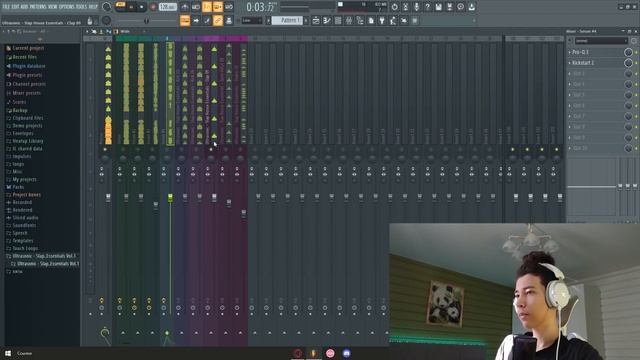Toggle the typing keyboard to piano icon
Viewport: 640px width, 360px height.
[x=185, y=20]
